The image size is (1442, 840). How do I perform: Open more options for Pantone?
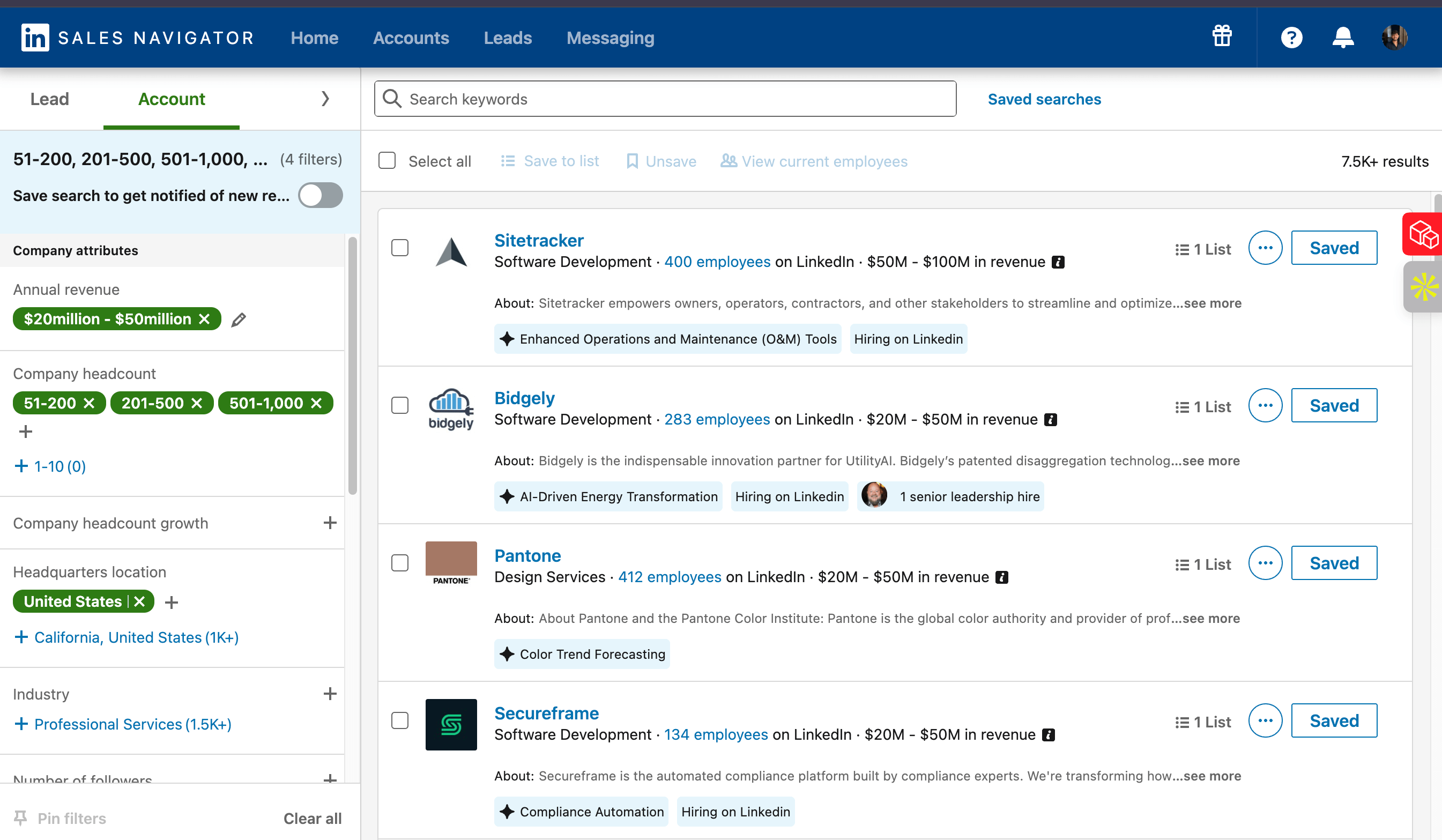pos(1265,563)
